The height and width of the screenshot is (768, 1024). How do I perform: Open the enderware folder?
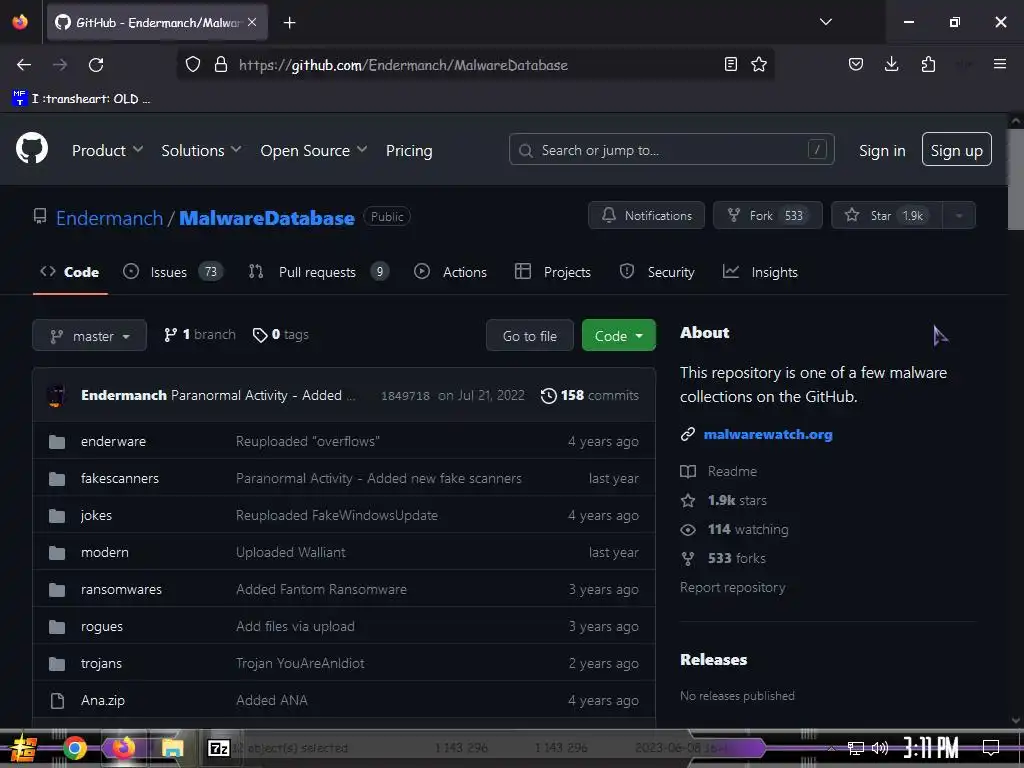click(x=113, y=441)
